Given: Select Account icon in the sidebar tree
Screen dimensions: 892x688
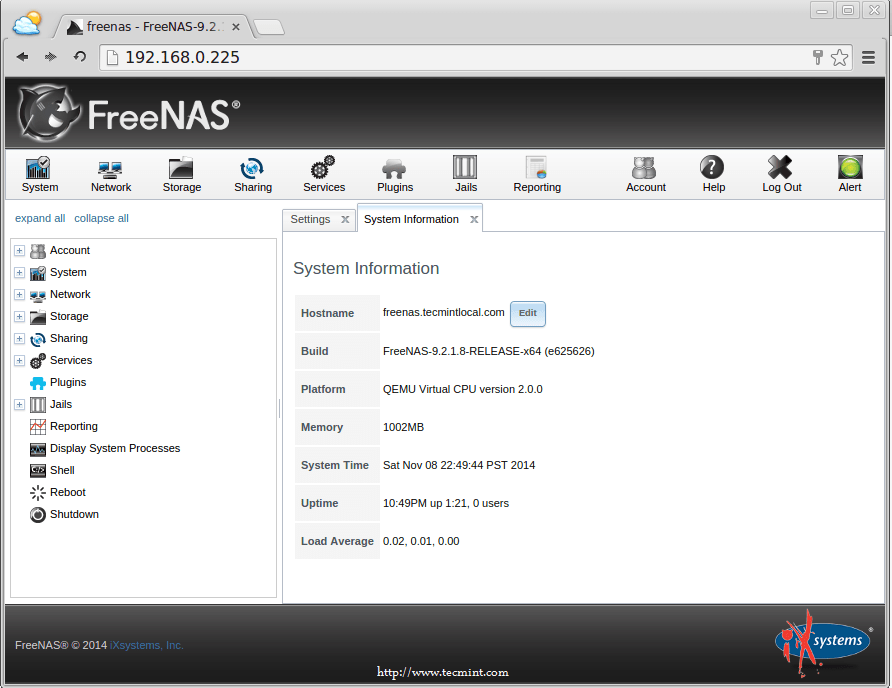Looking at the screenshot, I should pyautogui.click(x=38, y=251).
